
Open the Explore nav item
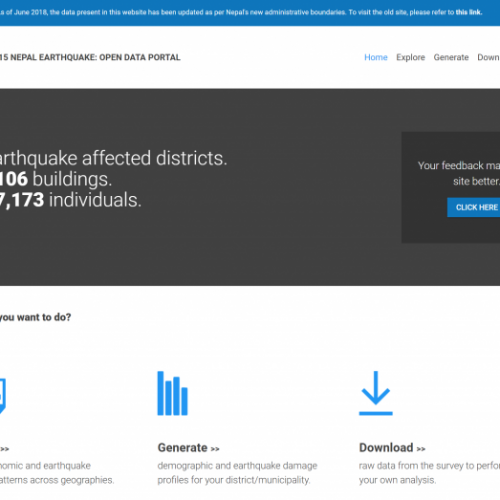point(410,57)
